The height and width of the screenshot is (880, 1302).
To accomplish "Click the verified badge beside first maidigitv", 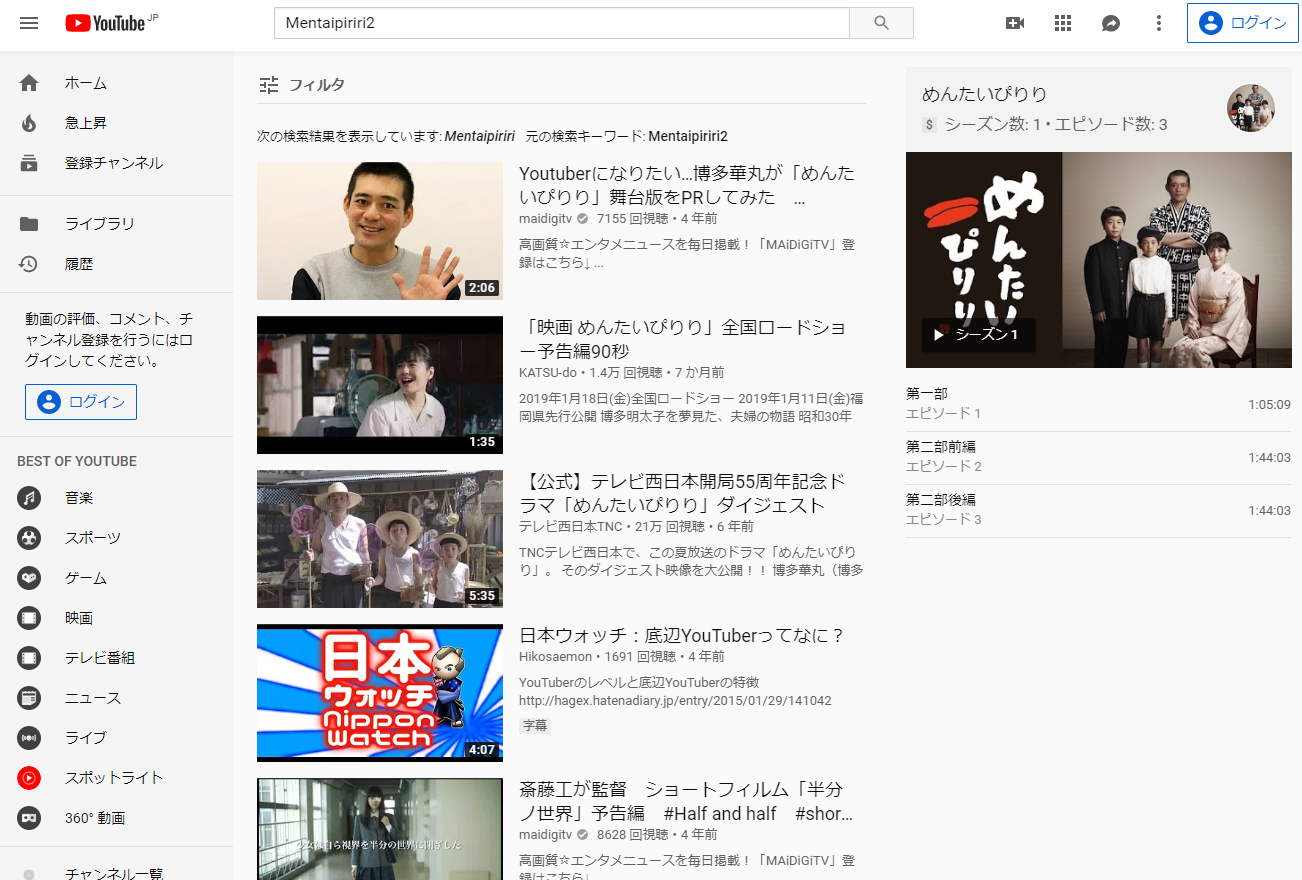I will (583, 218).
